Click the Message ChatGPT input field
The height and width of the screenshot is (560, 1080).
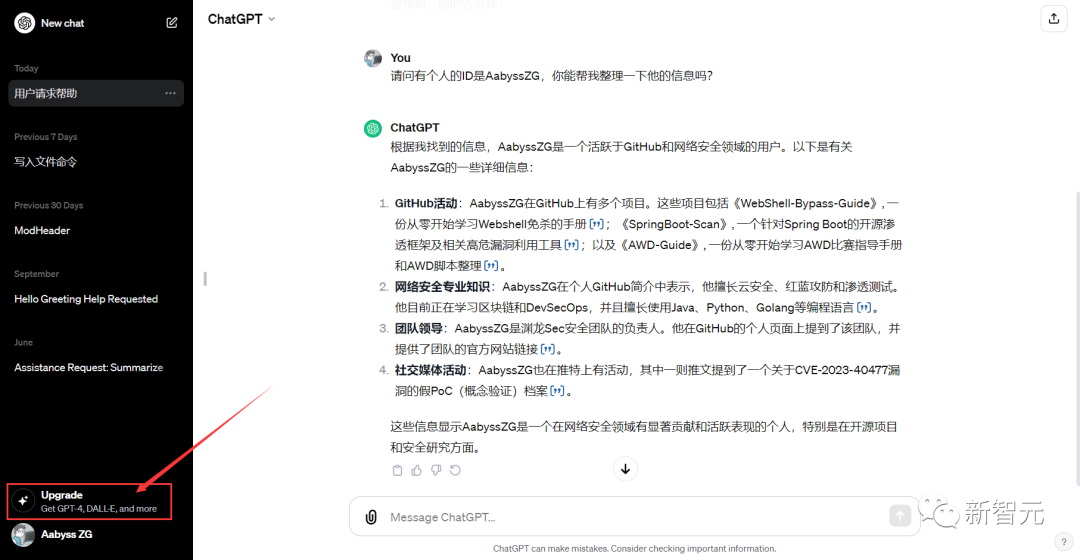[634, 517]
